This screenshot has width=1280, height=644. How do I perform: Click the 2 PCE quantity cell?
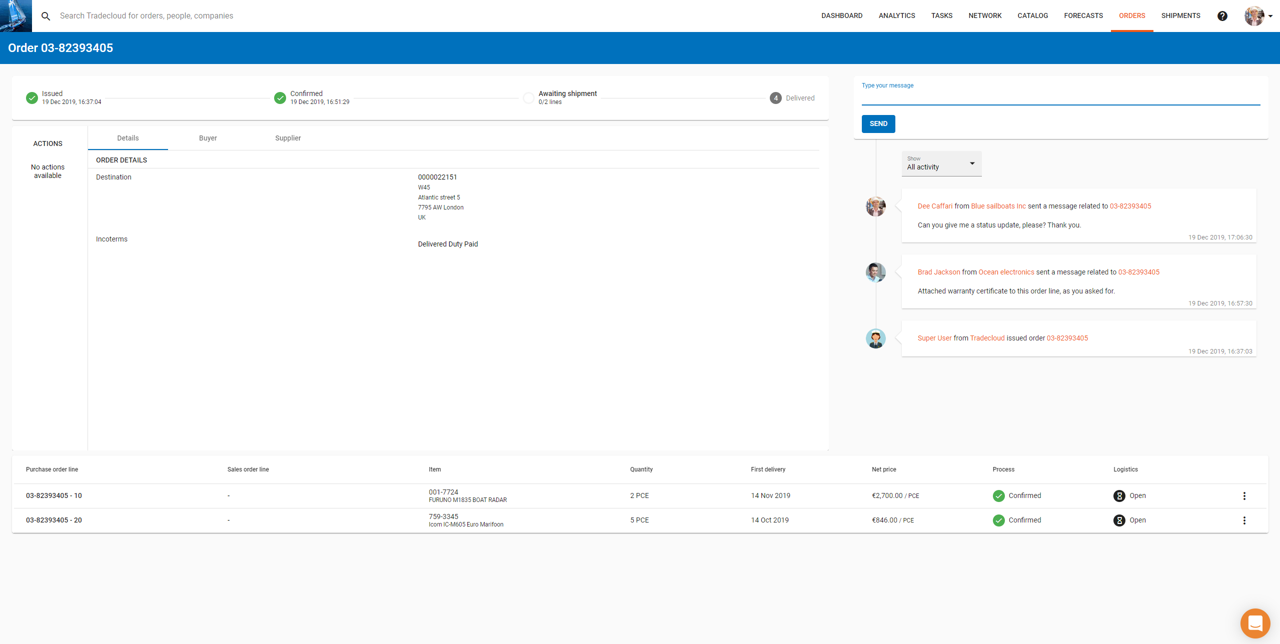click(x=639, y=496)
